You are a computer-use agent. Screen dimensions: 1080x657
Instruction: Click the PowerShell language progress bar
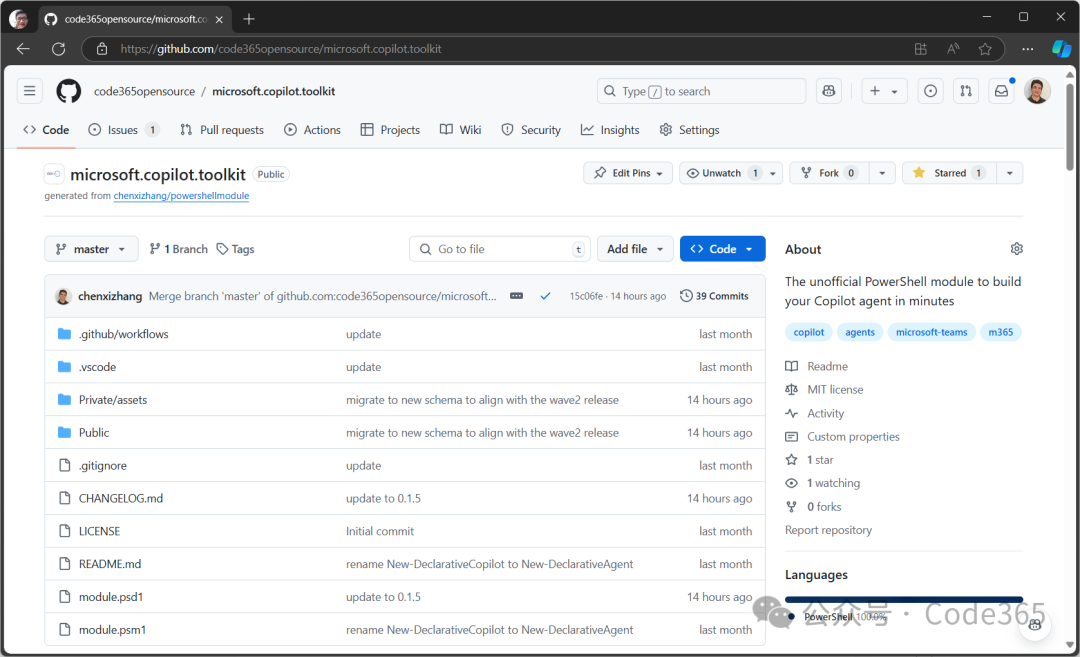(904, 600)
